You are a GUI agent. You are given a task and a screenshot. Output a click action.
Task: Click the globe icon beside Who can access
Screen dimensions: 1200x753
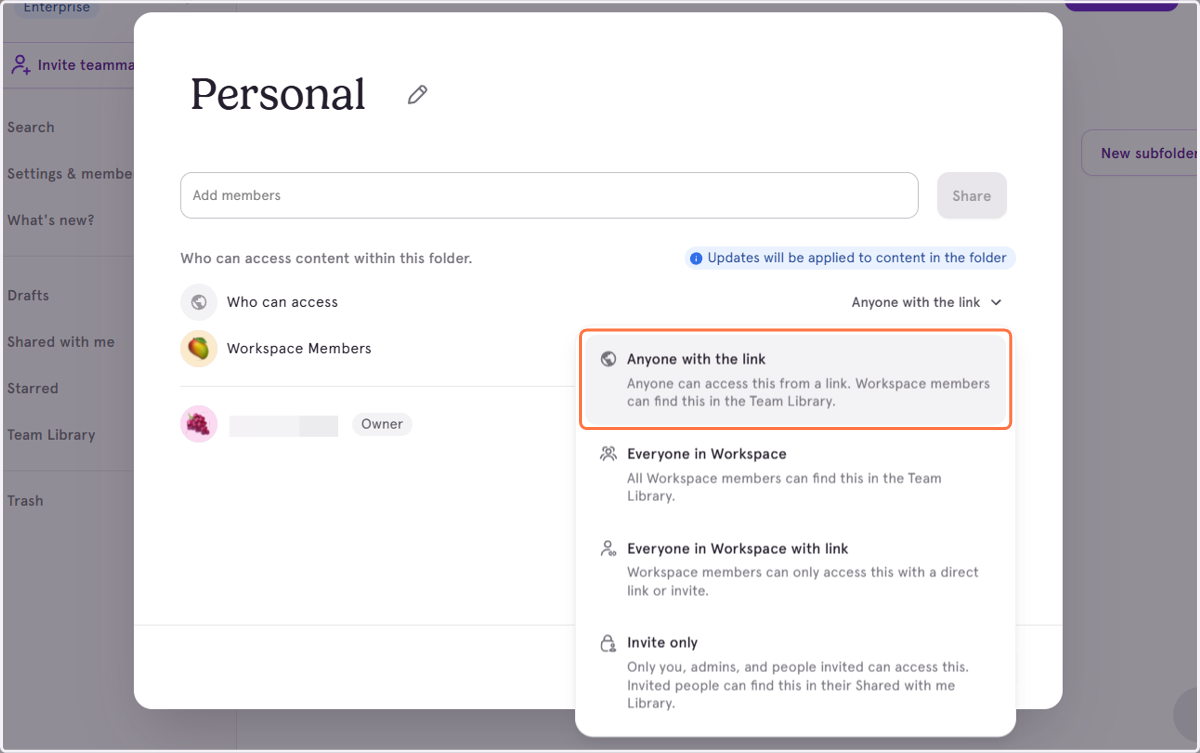pos(199,302)
